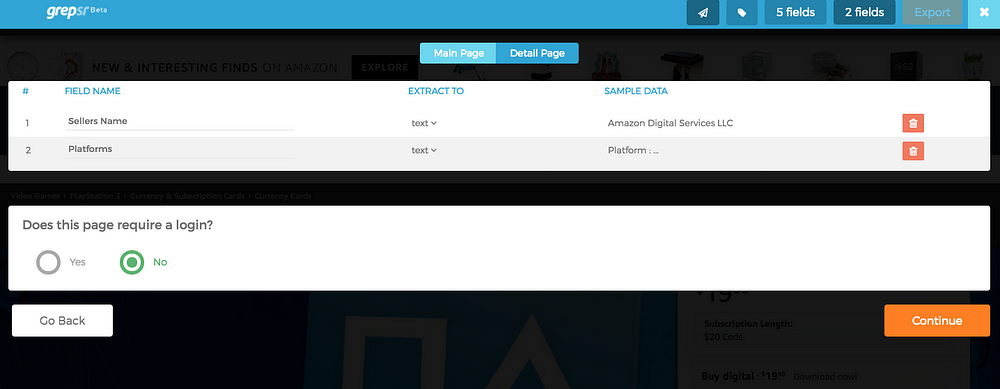This screenshot has height=389, width=1000.
Task: Switch to the Main Page tab
Action: 459,53
